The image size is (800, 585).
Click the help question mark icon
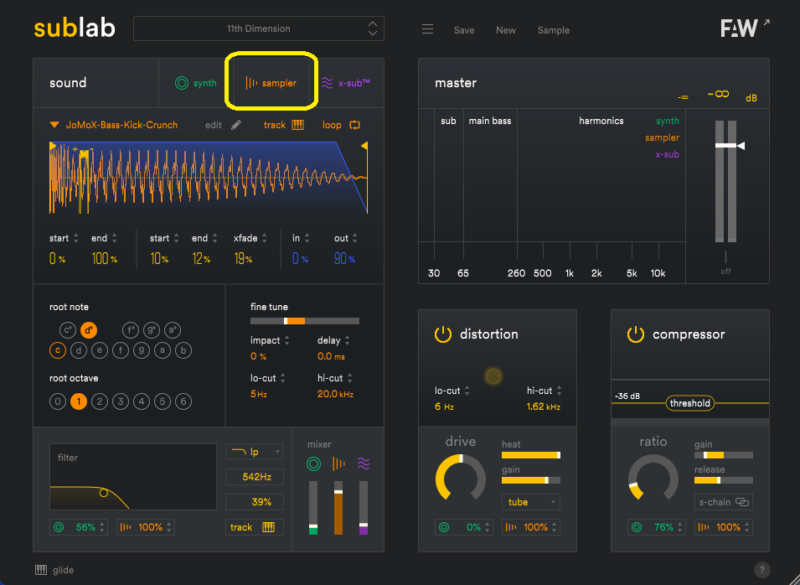pyautogui.click(x=762, y=570)
